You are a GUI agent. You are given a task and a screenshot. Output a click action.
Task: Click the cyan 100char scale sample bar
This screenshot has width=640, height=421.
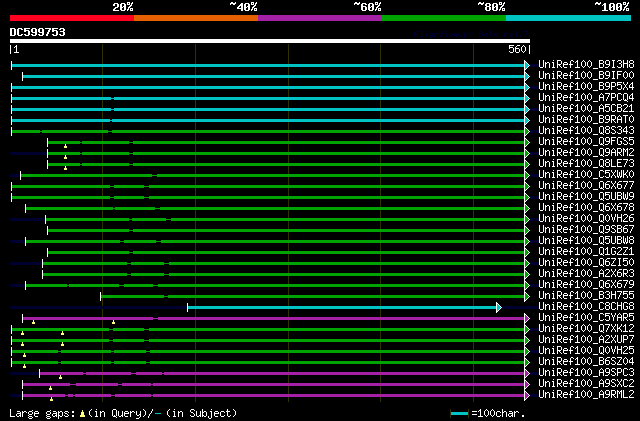pyautogui.click(x=460, y=414)
